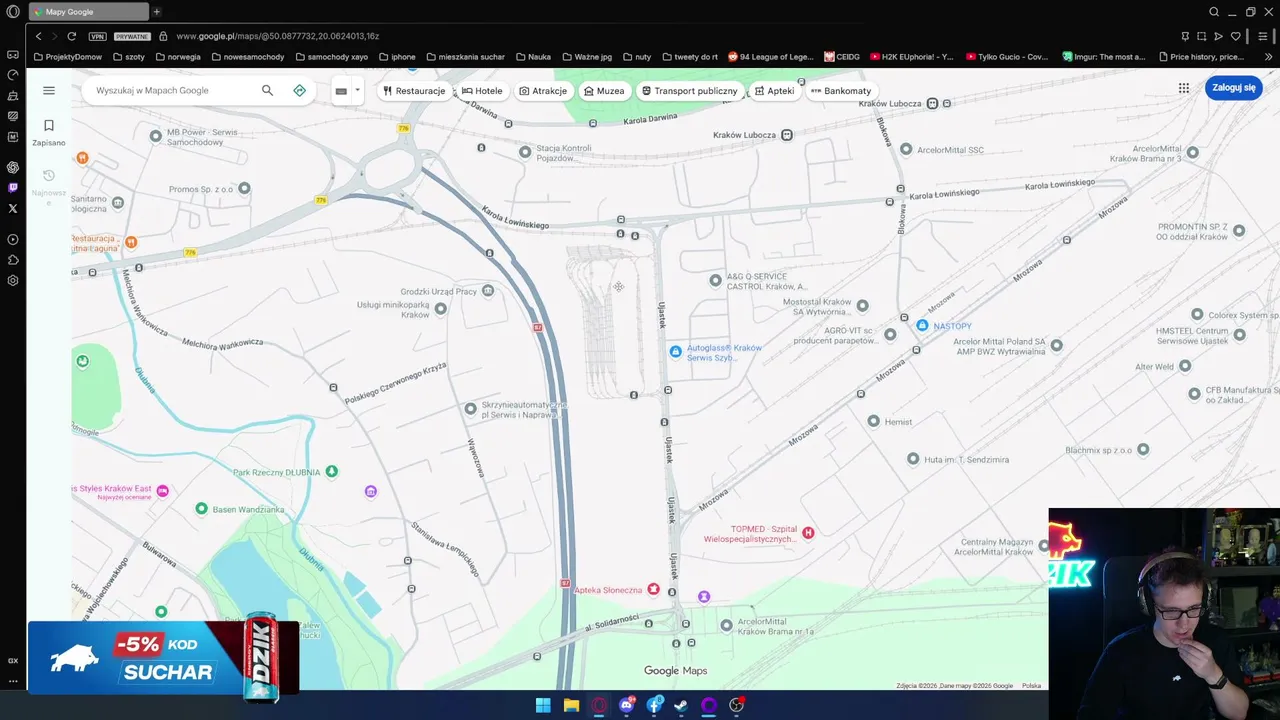Open the ChatGPT sidebar icon

pyautogui.click(x=13, y=167)
